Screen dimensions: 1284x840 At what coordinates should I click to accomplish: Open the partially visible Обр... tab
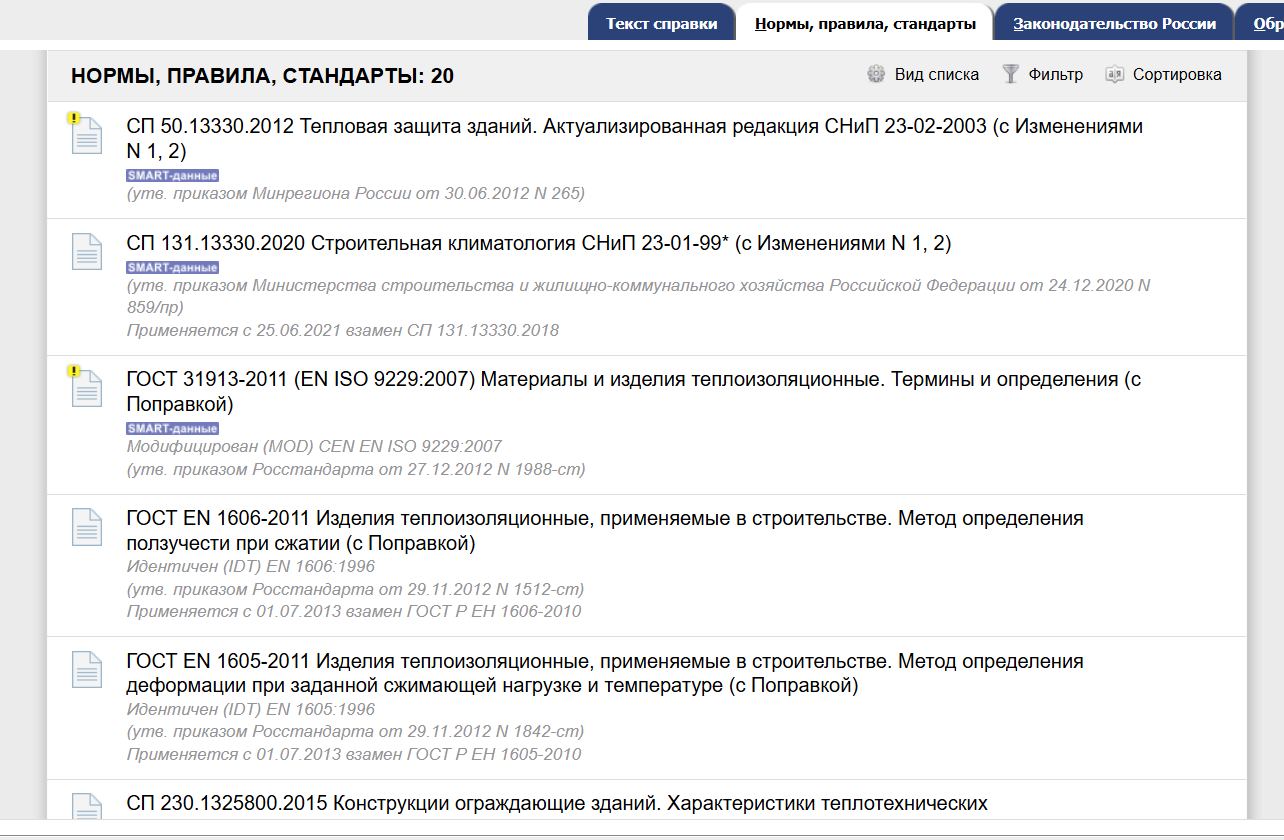pos(1261,23)
